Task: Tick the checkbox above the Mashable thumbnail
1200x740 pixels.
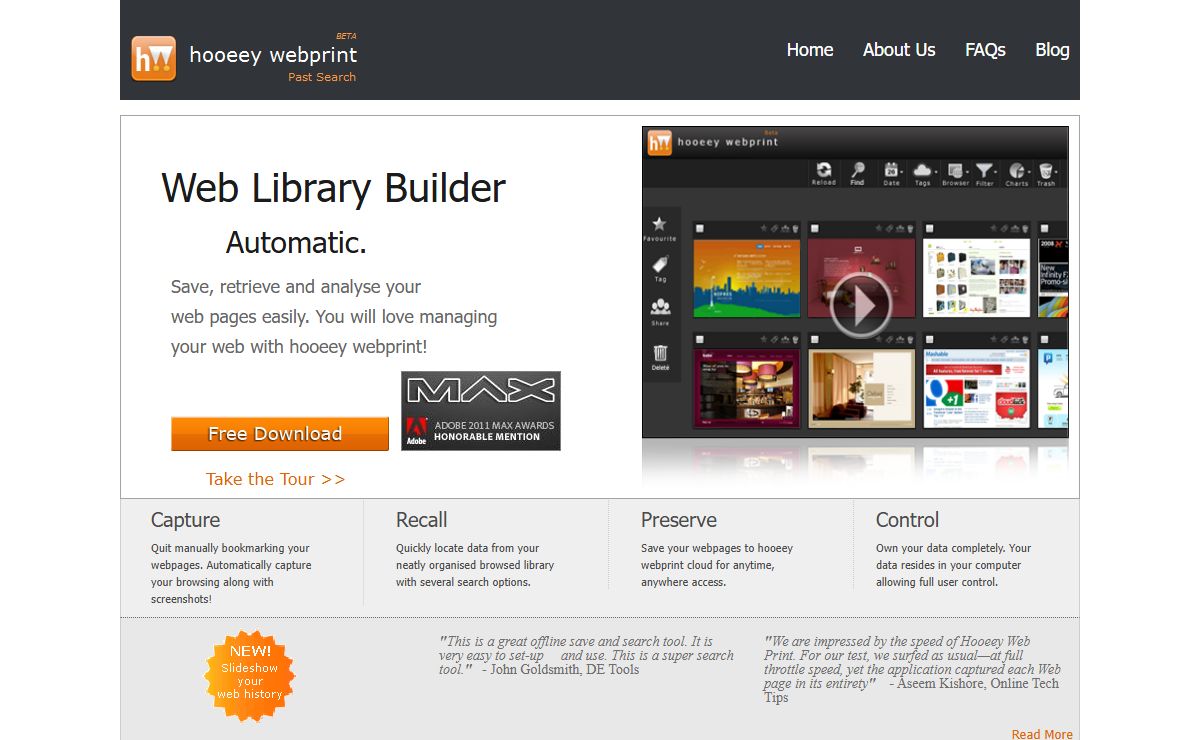Action: [x=930, y=340]
